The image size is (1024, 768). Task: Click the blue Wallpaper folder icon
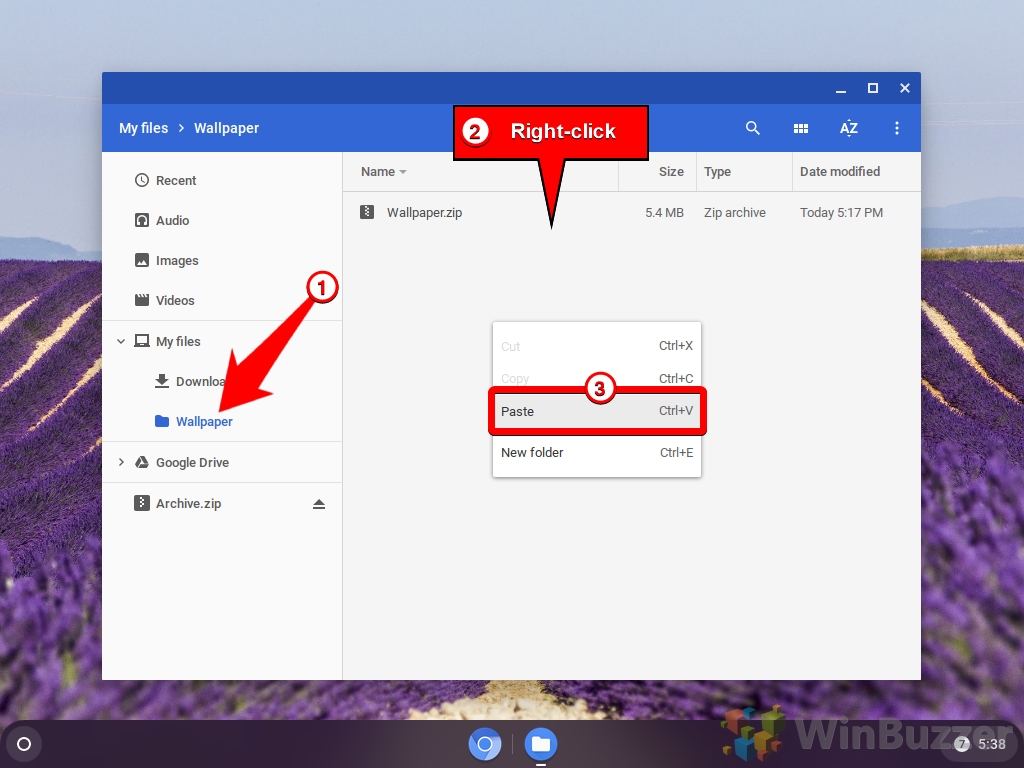click(162, 421)
